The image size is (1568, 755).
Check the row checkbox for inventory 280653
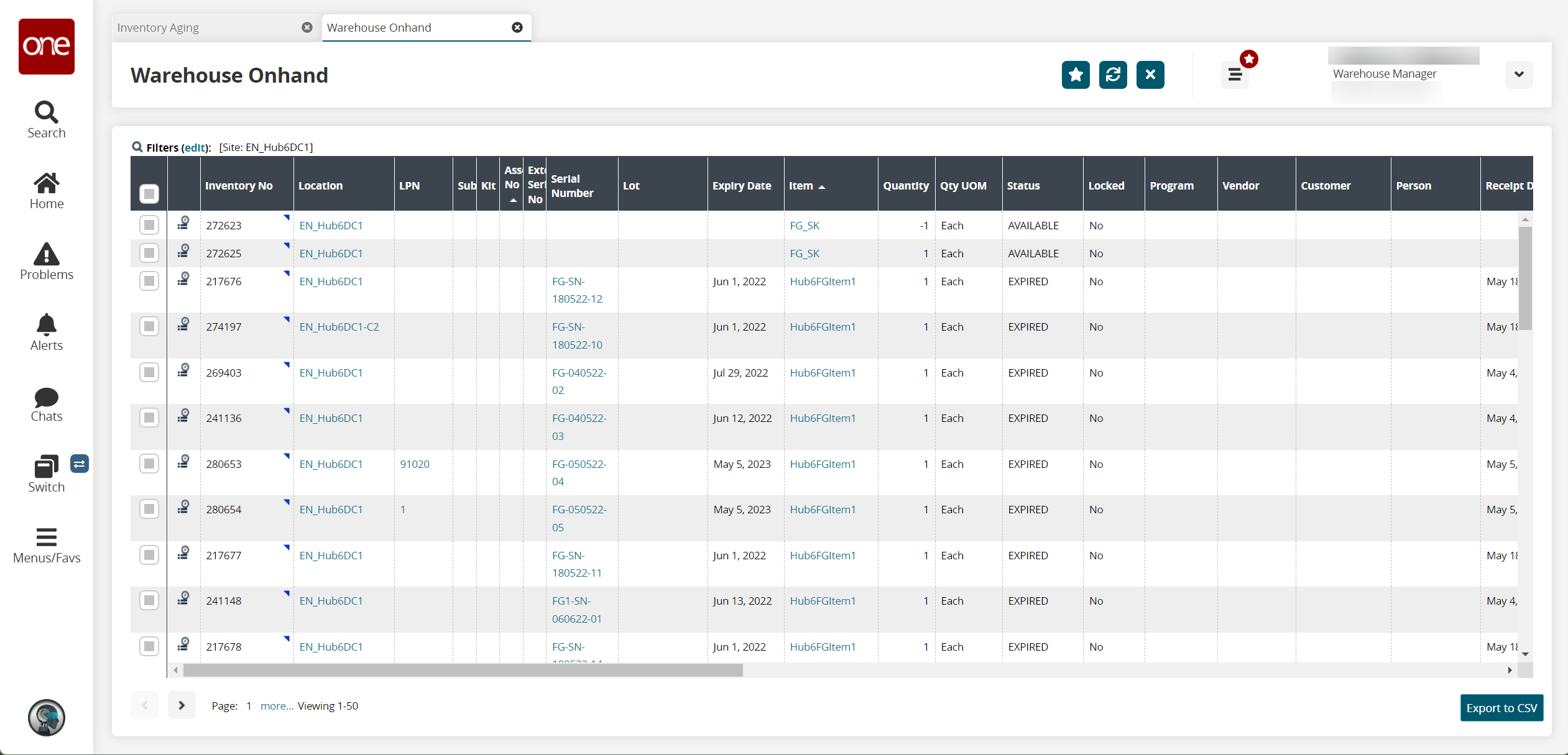point(149,464)
